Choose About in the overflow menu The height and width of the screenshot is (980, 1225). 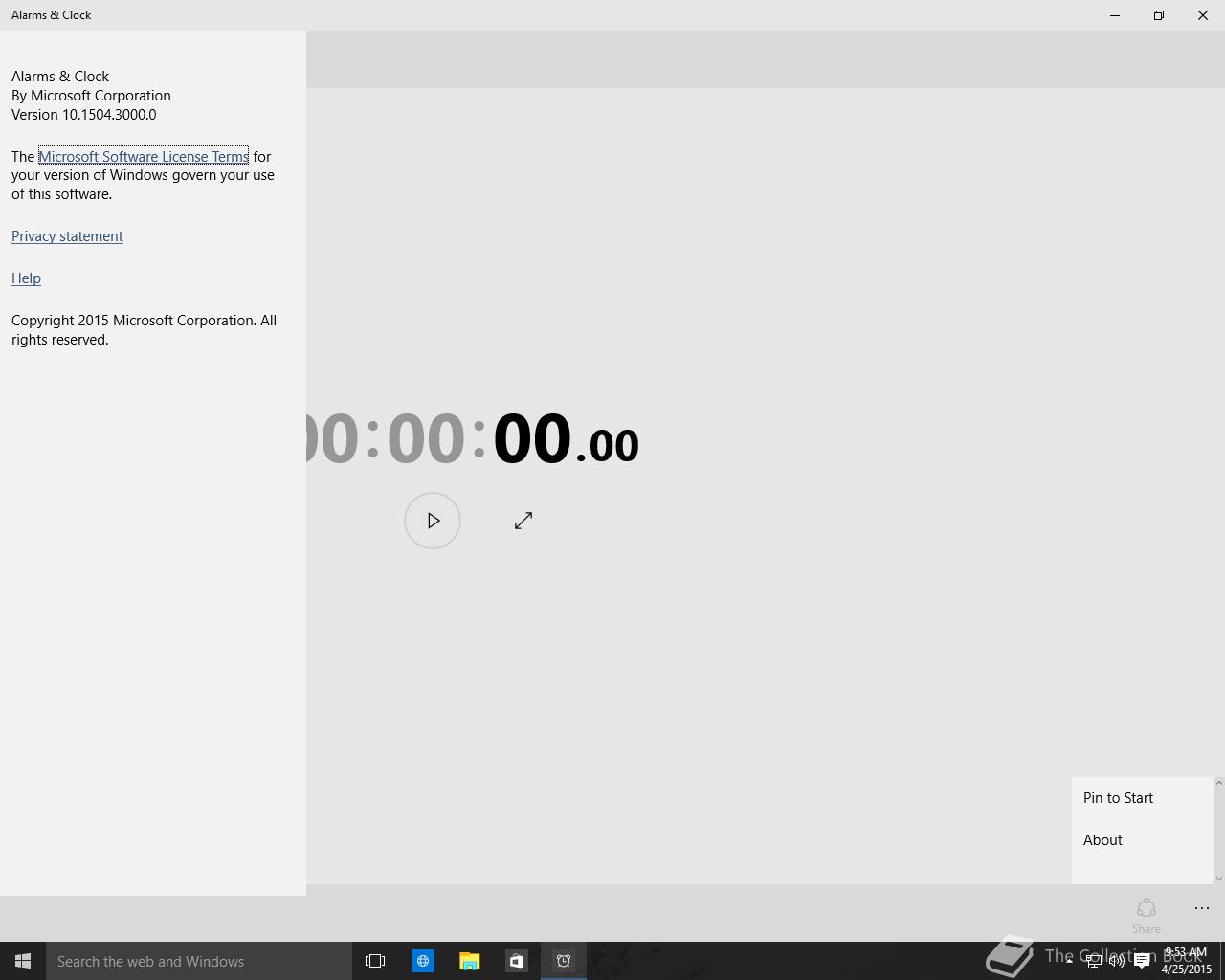click(x=1142, y=840)
